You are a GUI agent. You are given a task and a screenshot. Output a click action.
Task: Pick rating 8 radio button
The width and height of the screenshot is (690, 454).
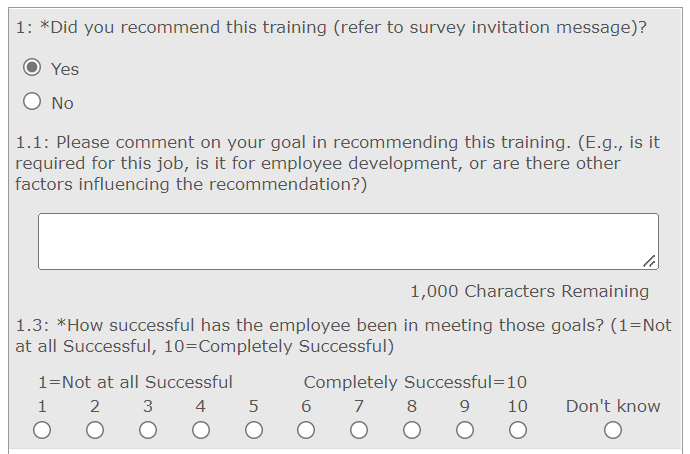click(x=412, y=430)
